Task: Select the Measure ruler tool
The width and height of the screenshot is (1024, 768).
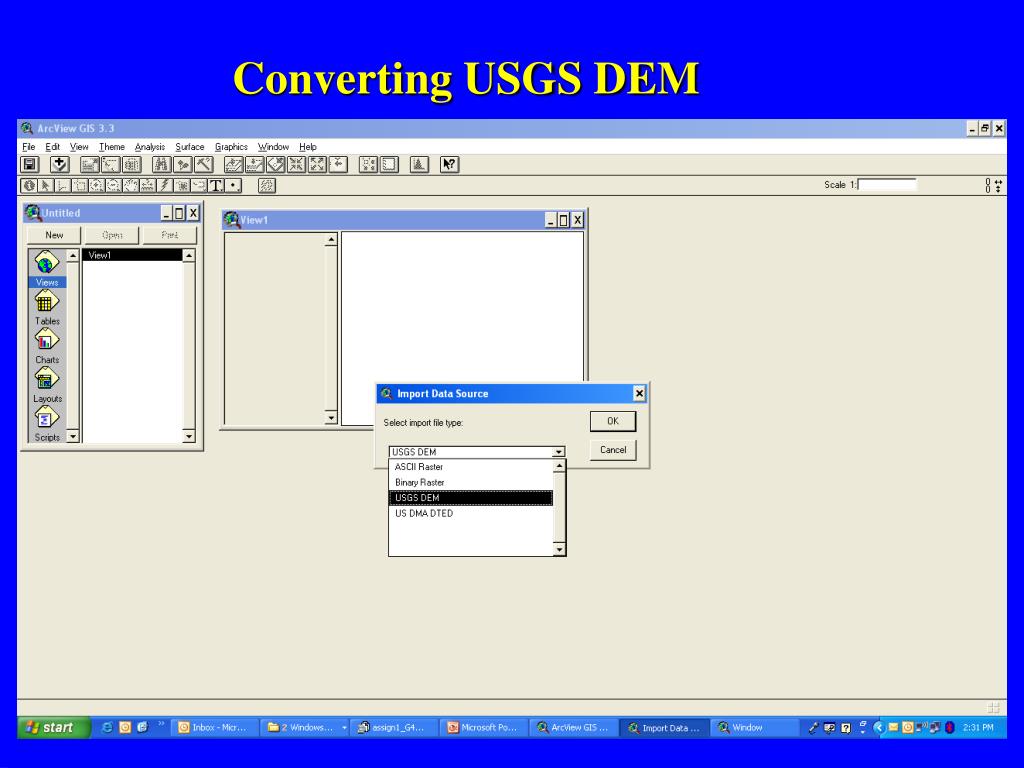Action: point(148,185)
